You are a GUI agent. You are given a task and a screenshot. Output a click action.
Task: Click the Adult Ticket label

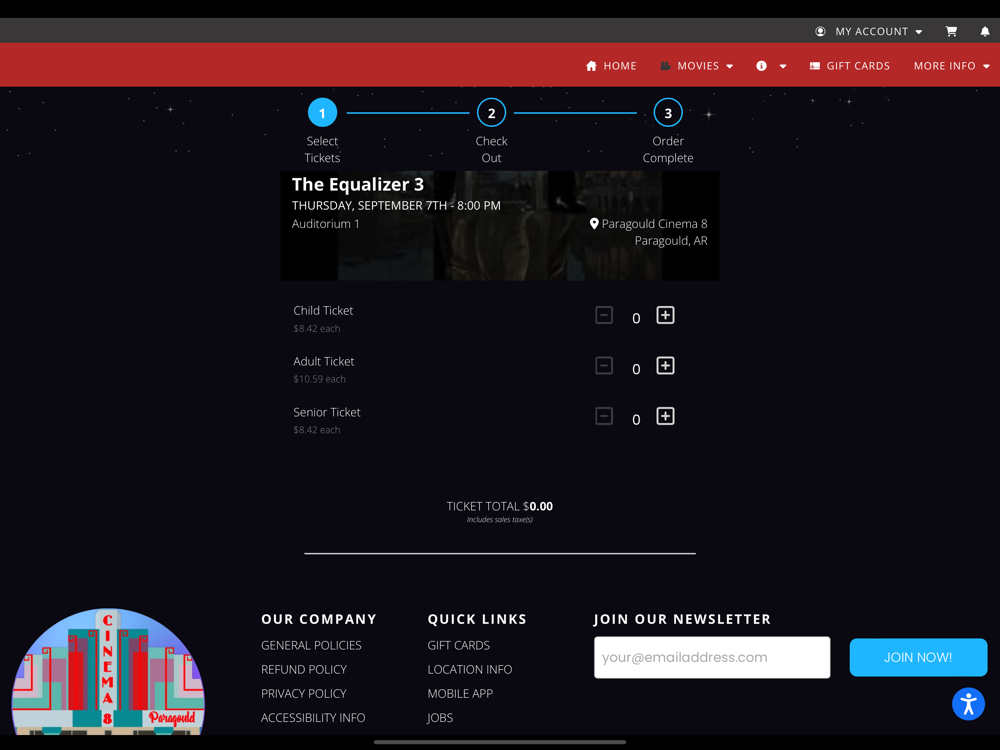tap(323, 362)
